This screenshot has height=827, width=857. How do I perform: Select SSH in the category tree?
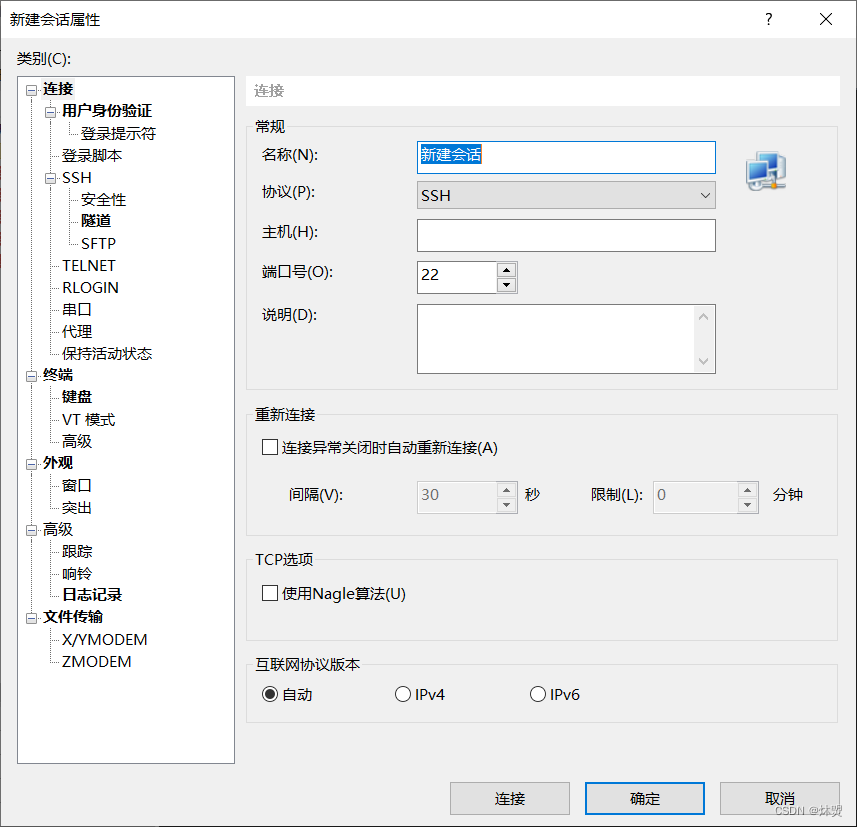pos(77,178)
